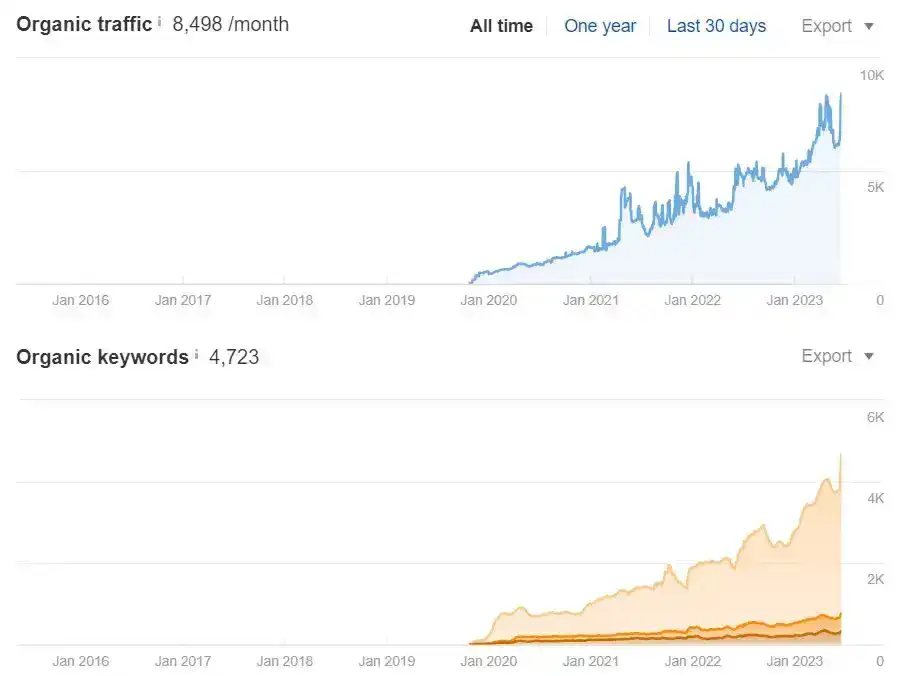Click the 5K axis label
This screenshot has height=676, width=902.
[874, 187]
